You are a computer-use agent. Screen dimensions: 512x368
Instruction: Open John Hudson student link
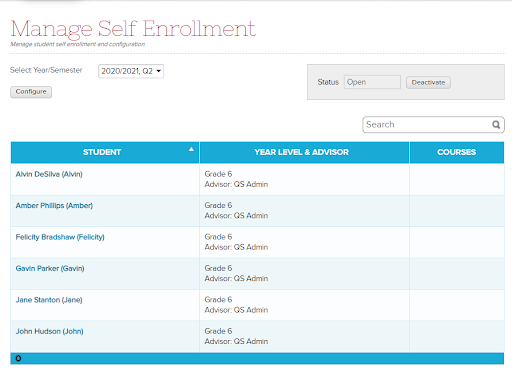pos(50,331)
